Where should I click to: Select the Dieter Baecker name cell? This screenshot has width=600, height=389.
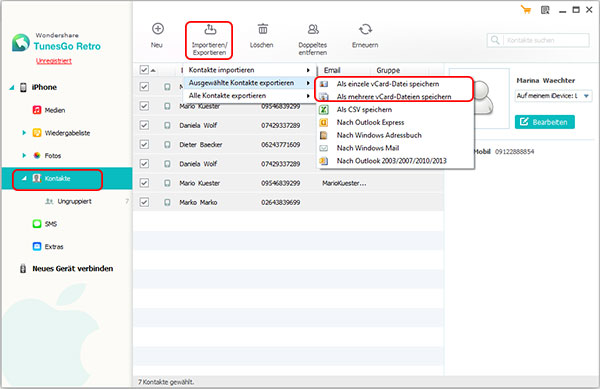pos(201,145)
